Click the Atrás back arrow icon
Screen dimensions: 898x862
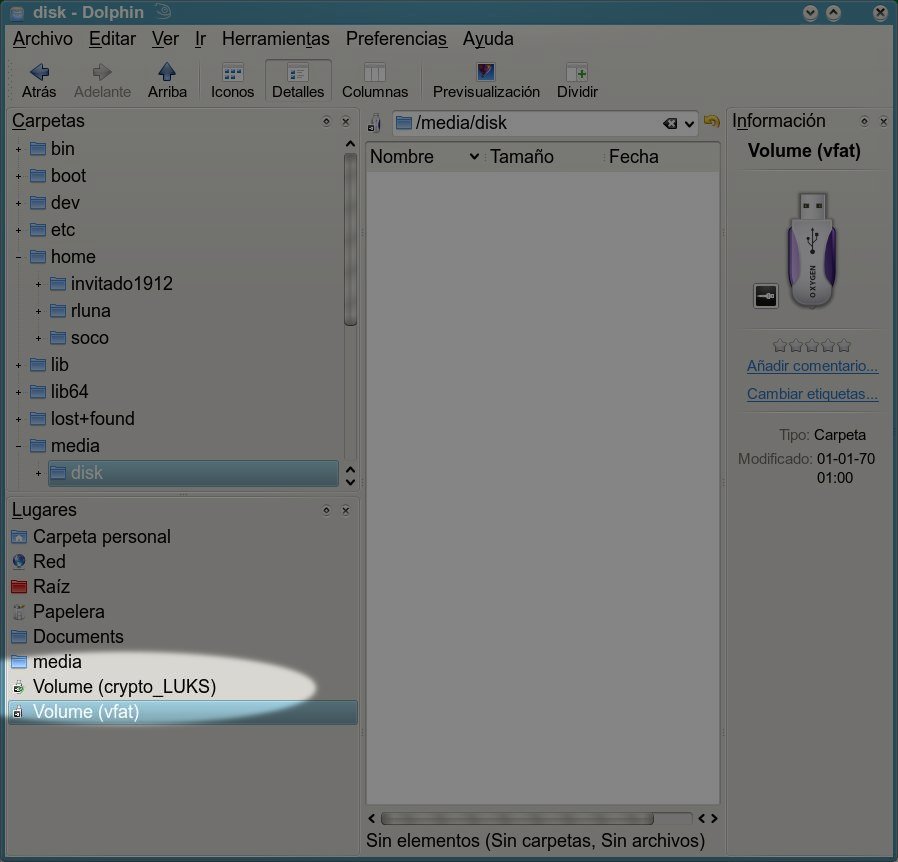(39, 73)
